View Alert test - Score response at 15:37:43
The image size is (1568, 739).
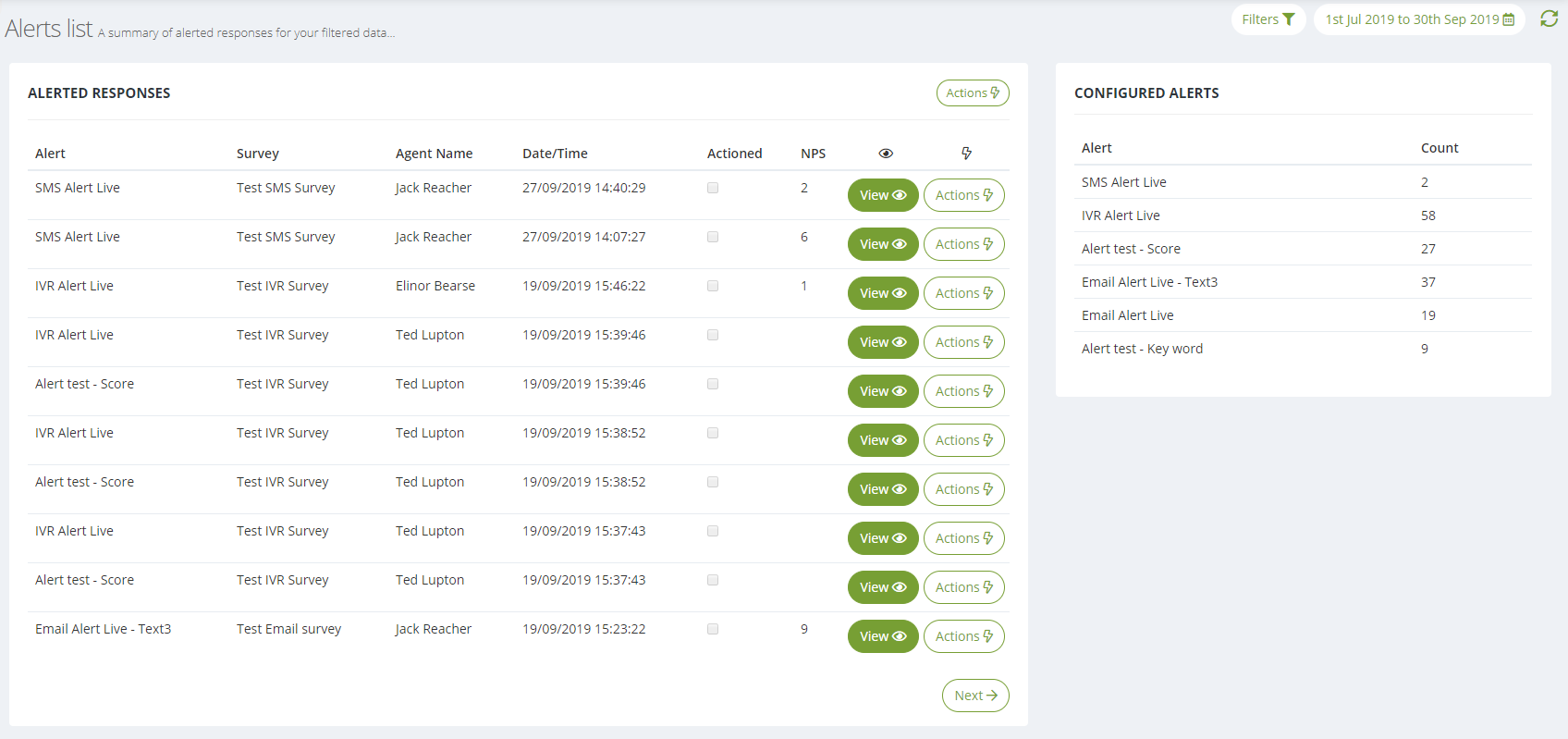883,587
